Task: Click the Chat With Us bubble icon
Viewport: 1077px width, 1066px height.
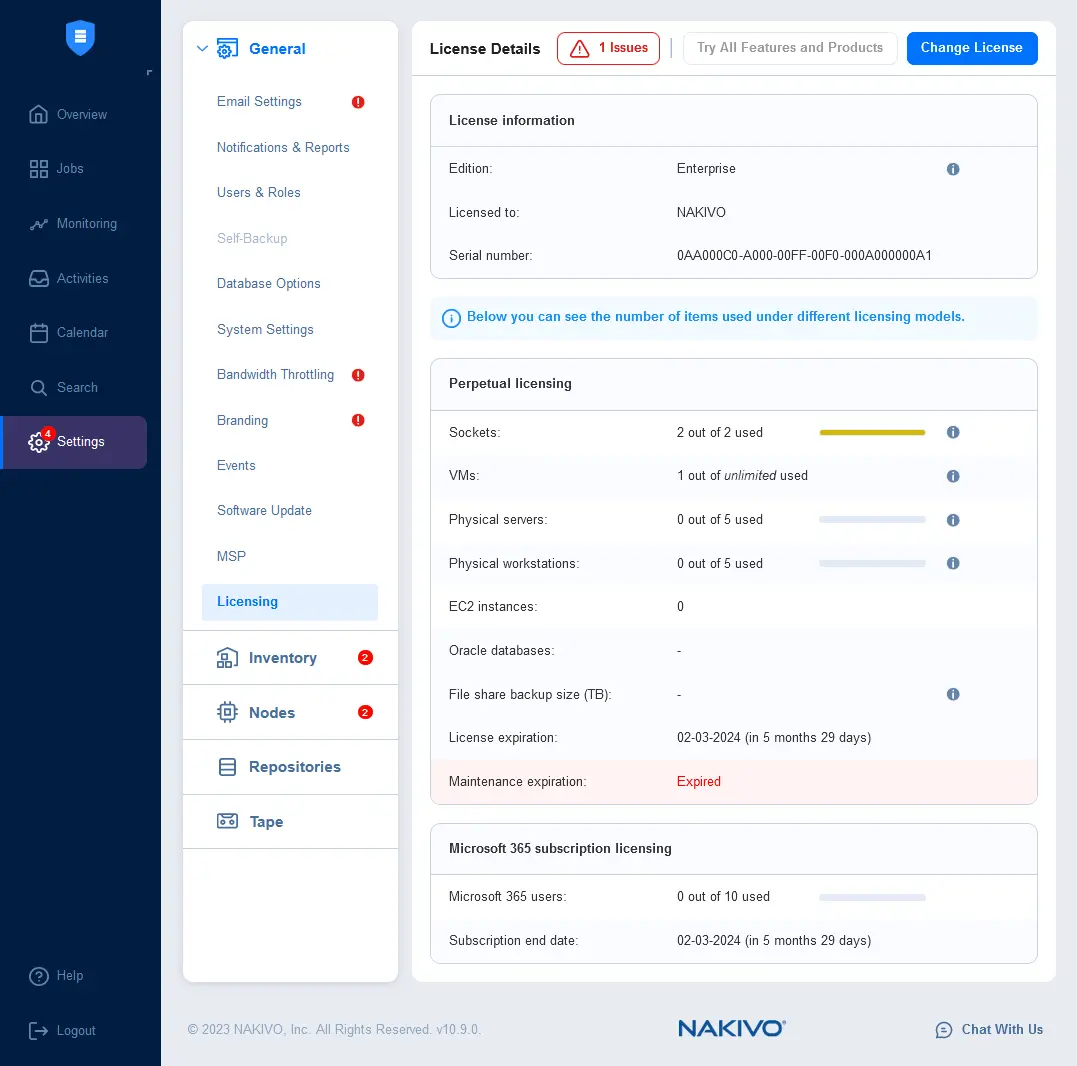Action: (x=944, y=1030)
